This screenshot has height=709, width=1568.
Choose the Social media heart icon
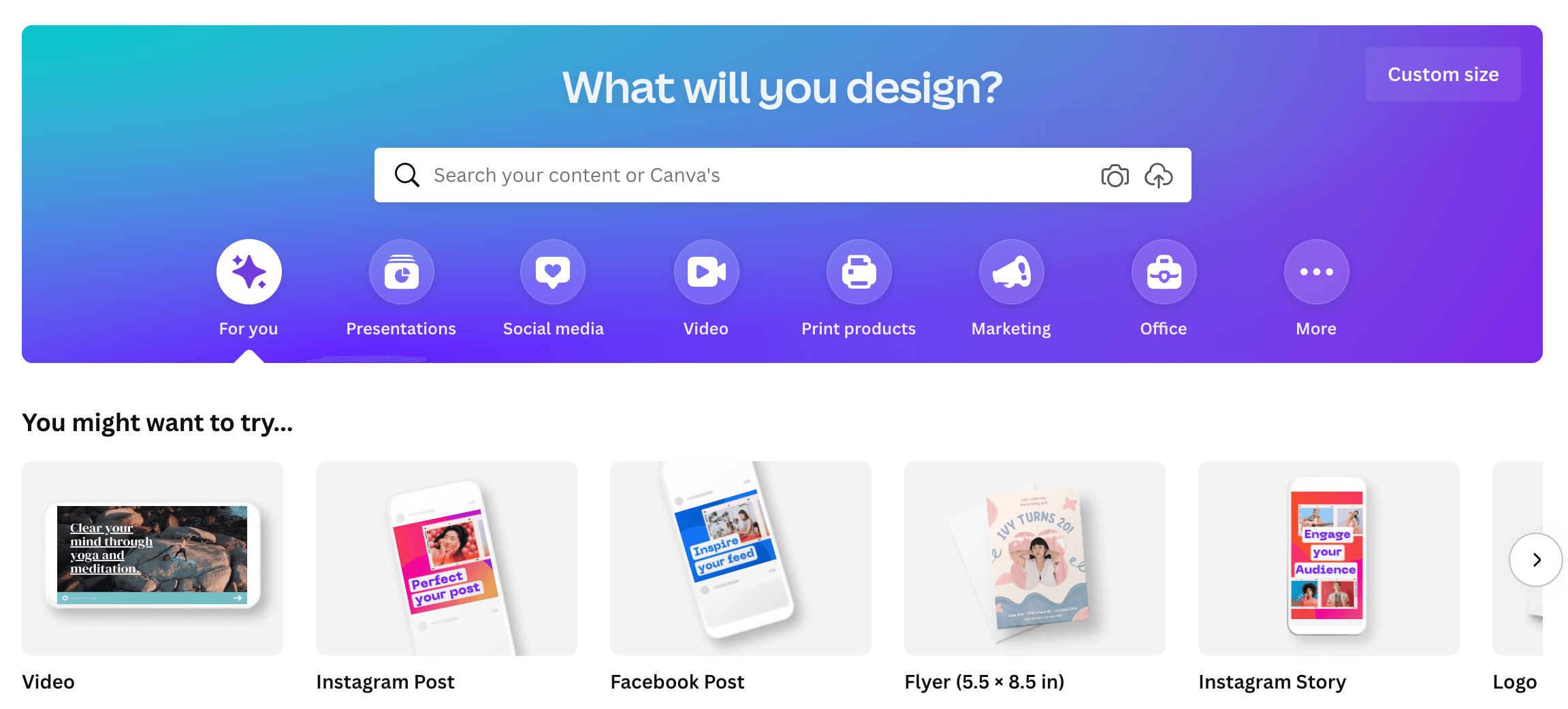click(x=553, y=272)
